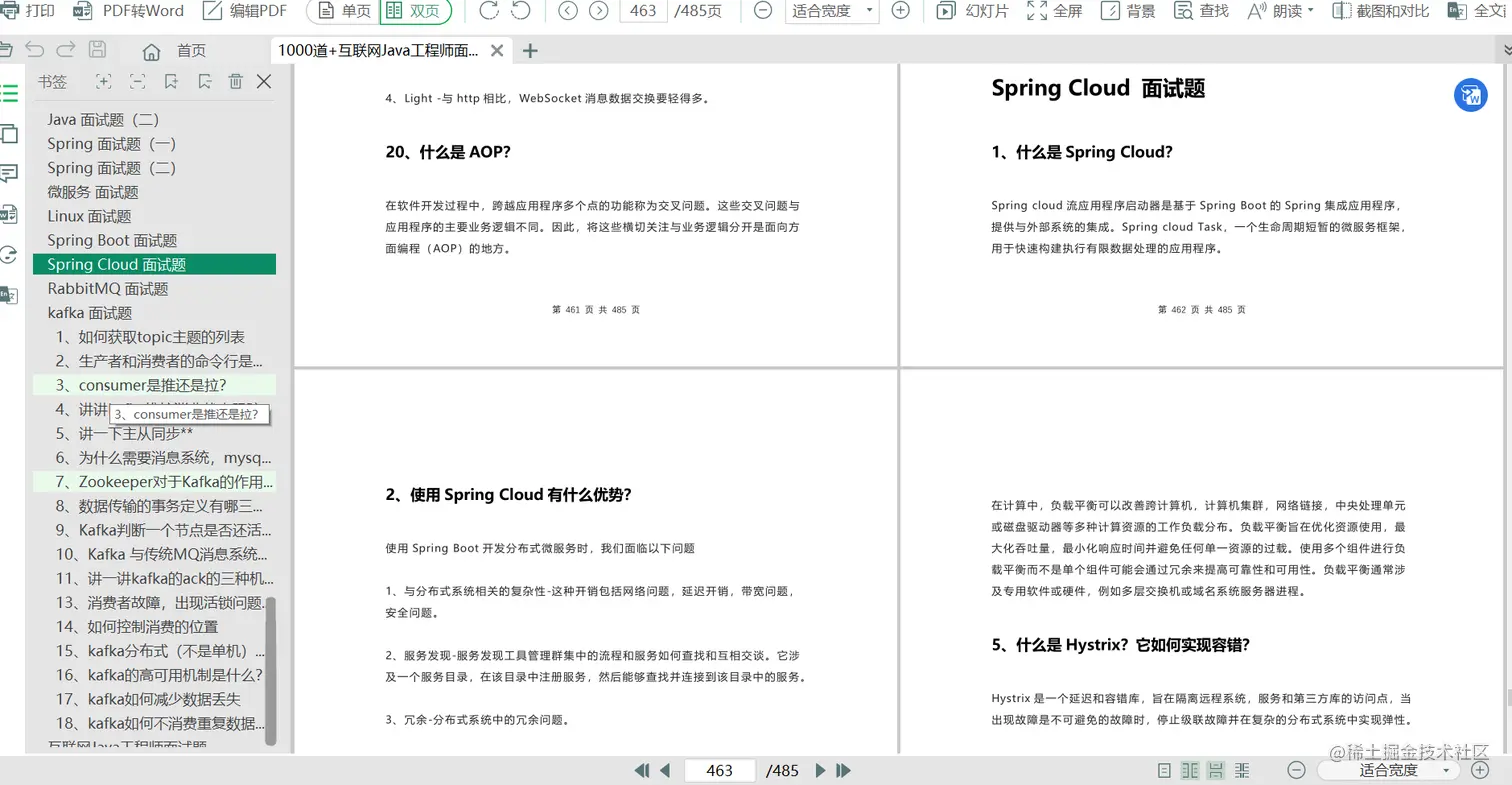This screenshot has width=1512, height=785.
Task: Convert with the PDF转Word tool
Action: [x=129, y=11]
